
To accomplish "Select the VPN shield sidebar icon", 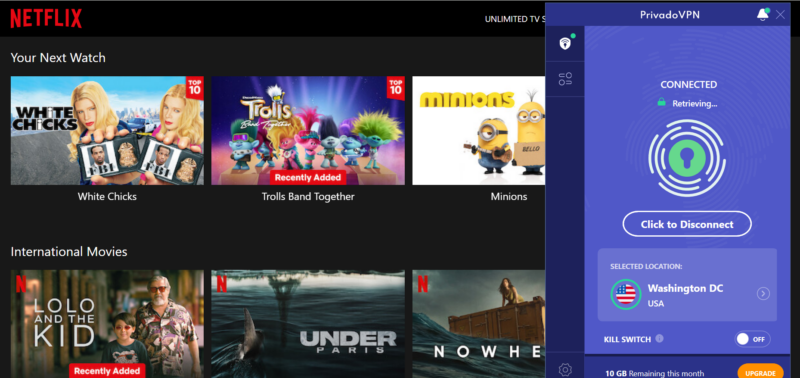I will point(565,43).
